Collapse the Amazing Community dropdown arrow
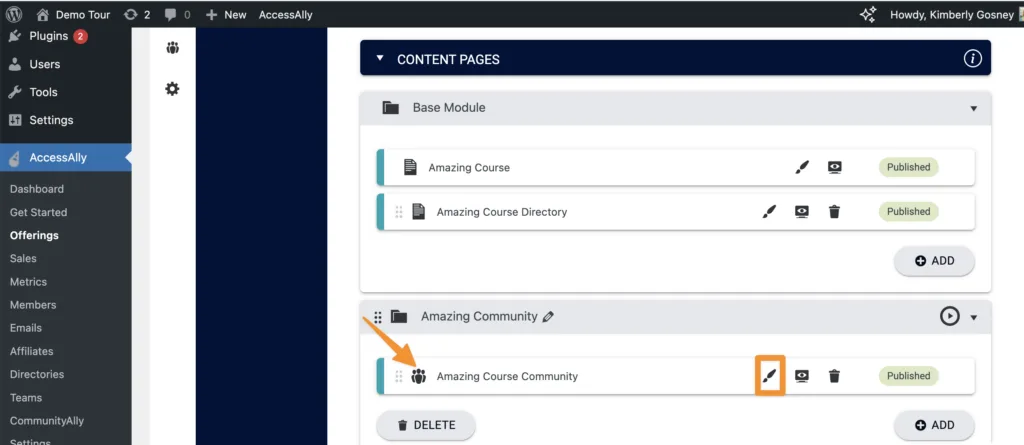Viewport: 1024px width, 445px height. [974, 318]
